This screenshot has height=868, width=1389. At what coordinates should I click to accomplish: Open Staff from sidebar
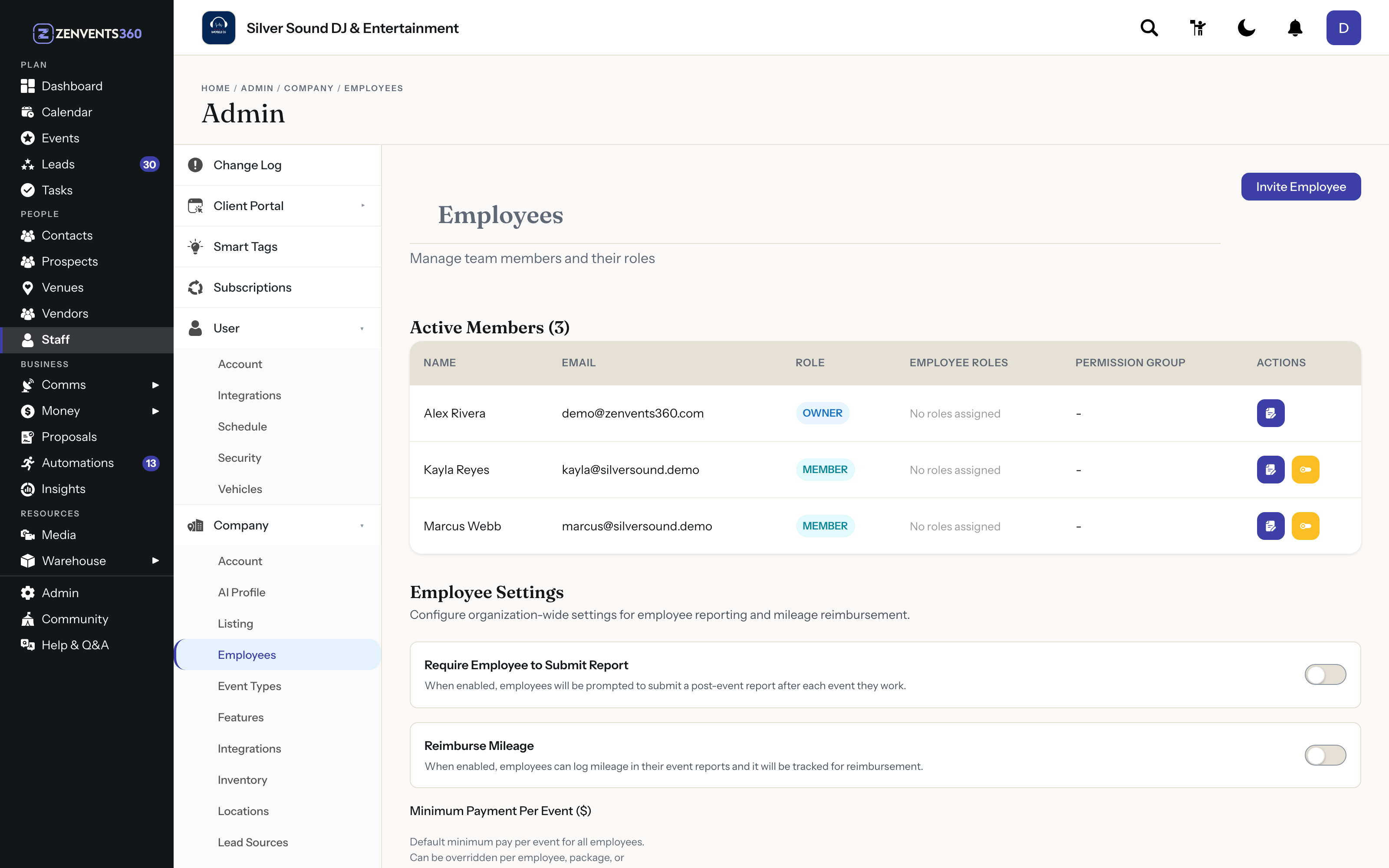87,340
